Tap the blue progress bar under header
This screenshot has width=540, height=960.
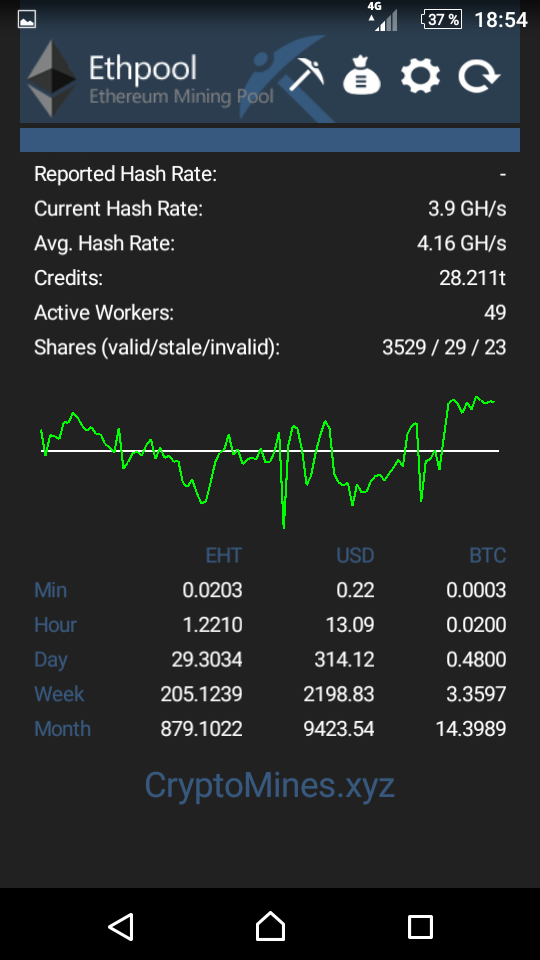coord(270,140)
